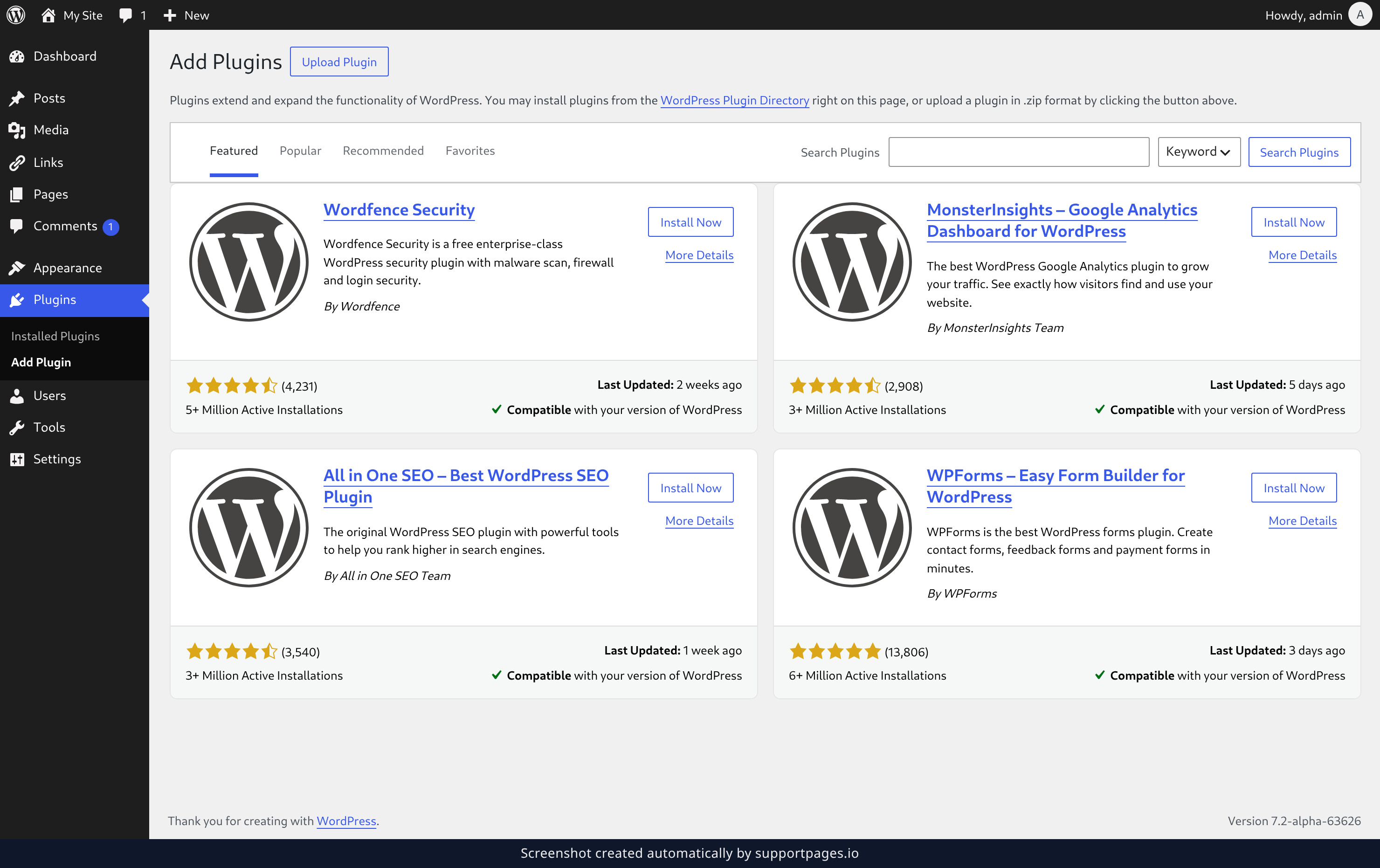1380x868 pixels.
Task: Open the Keyword search type dropdown
Action: (1199, 152)
